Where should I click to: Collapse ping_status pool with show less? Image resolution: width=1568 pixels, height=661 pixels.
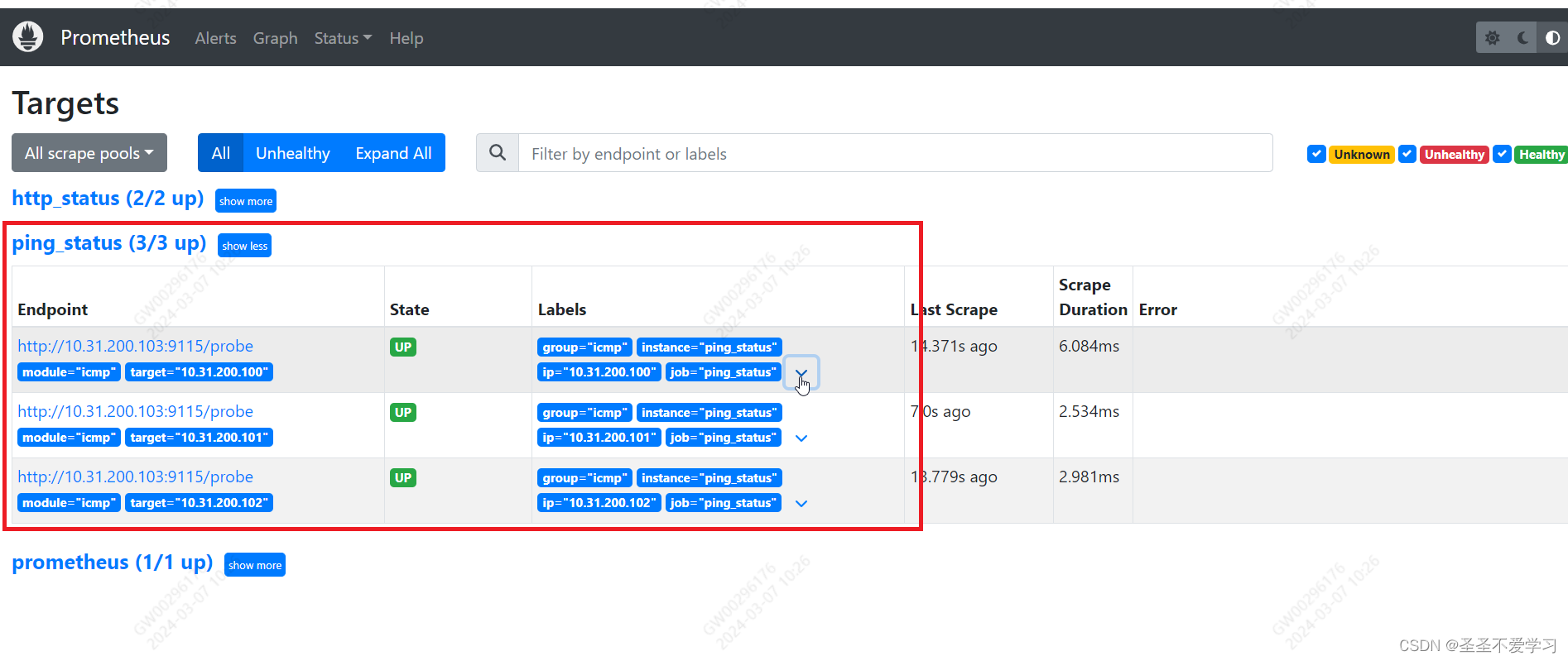point(245,246)
